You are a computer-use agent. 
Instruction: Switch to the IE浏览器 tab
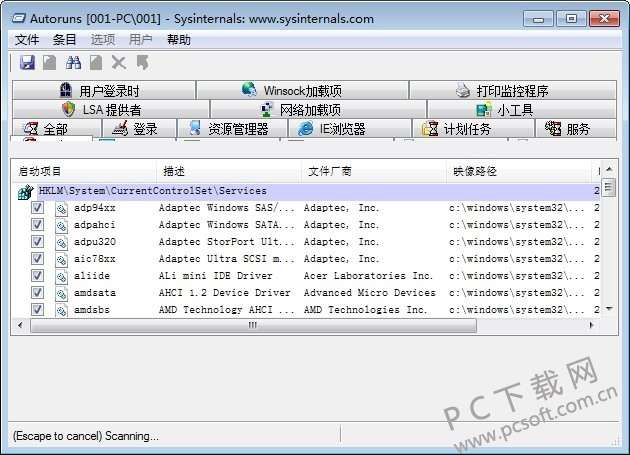click(350, 129)
